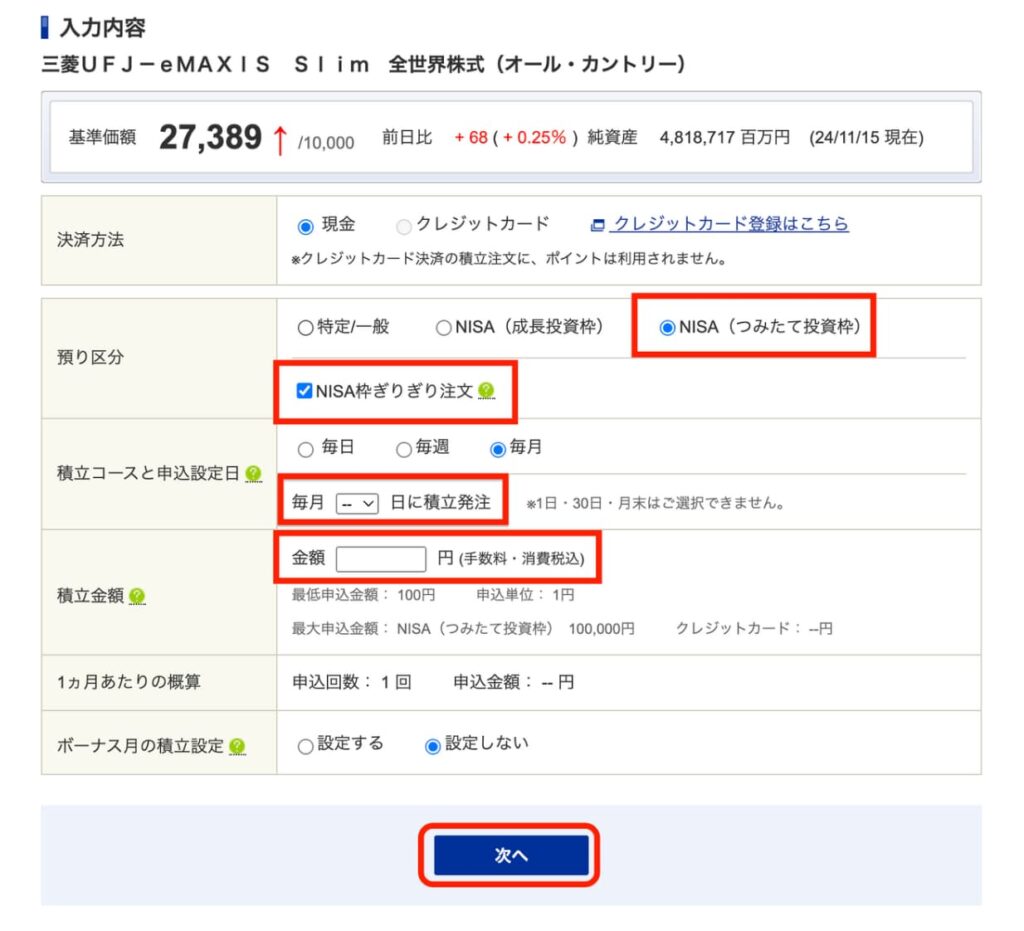1024x931 pixels.
Task: Select 現金 payment method radio button
Action: point(305,227)
